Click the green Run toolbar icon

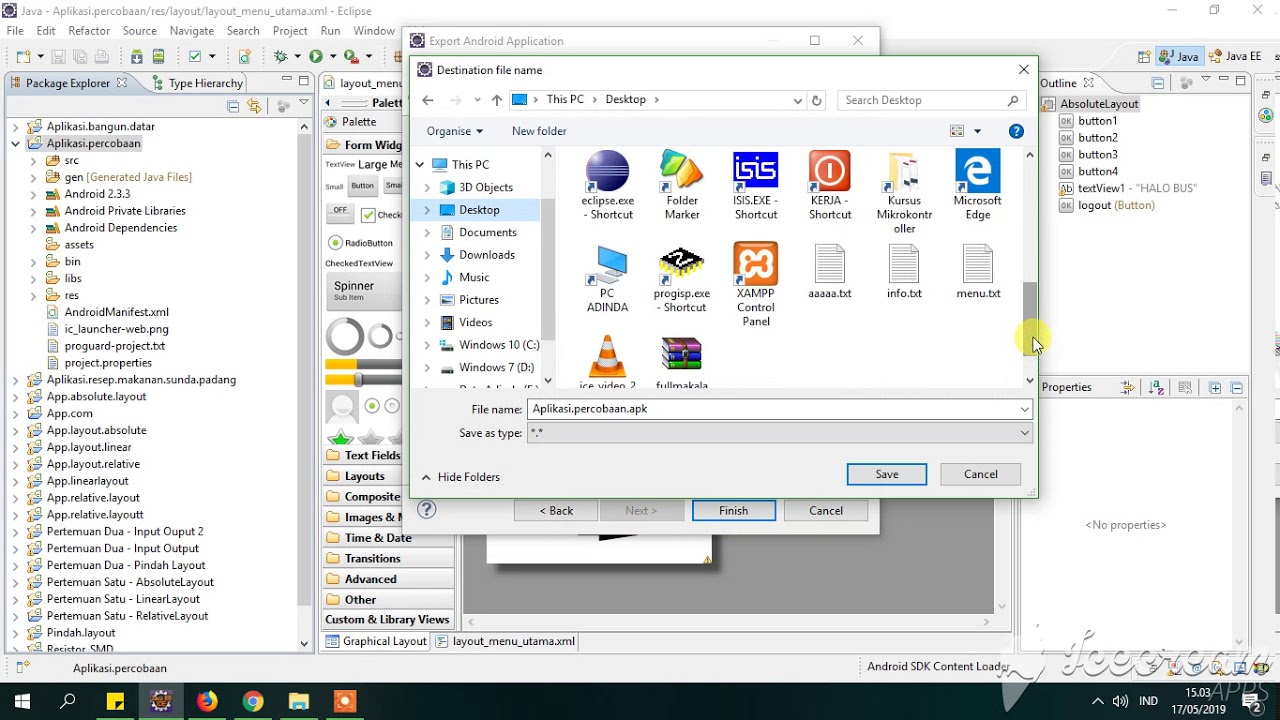316,57
